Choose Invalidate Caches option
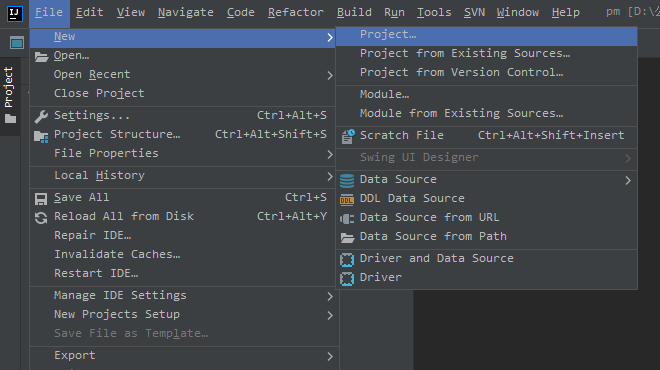Screen dimensions: 660x370 [117, 254]
